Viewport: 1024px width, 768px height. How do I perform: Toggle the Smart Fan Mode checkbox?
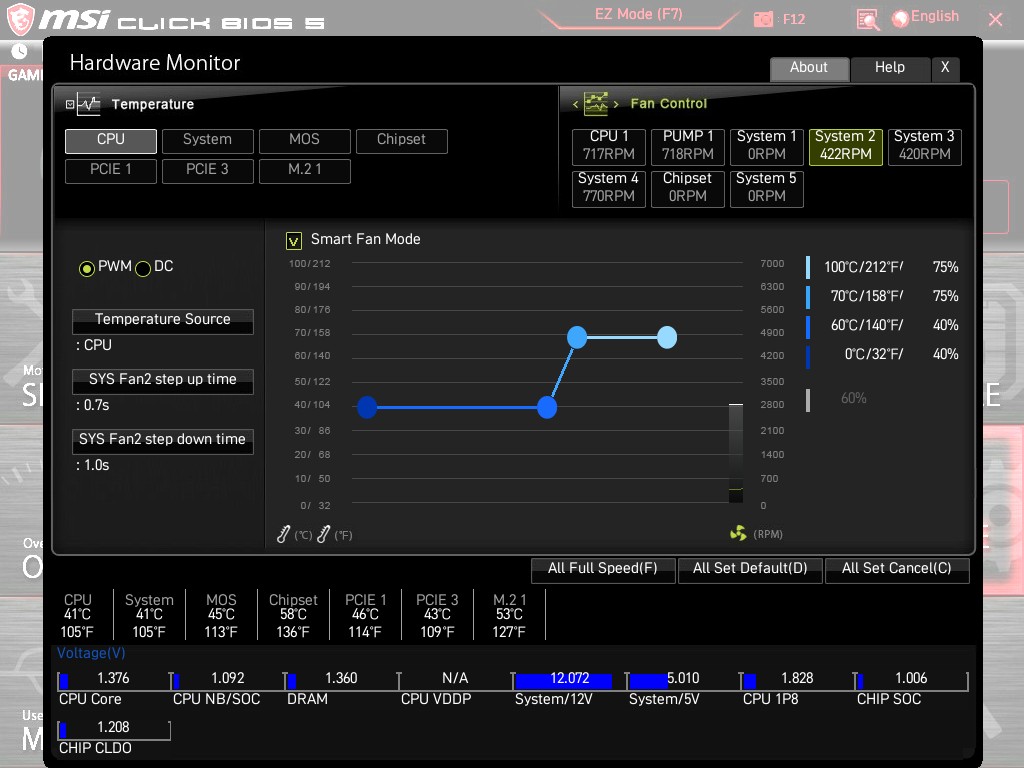294,241
